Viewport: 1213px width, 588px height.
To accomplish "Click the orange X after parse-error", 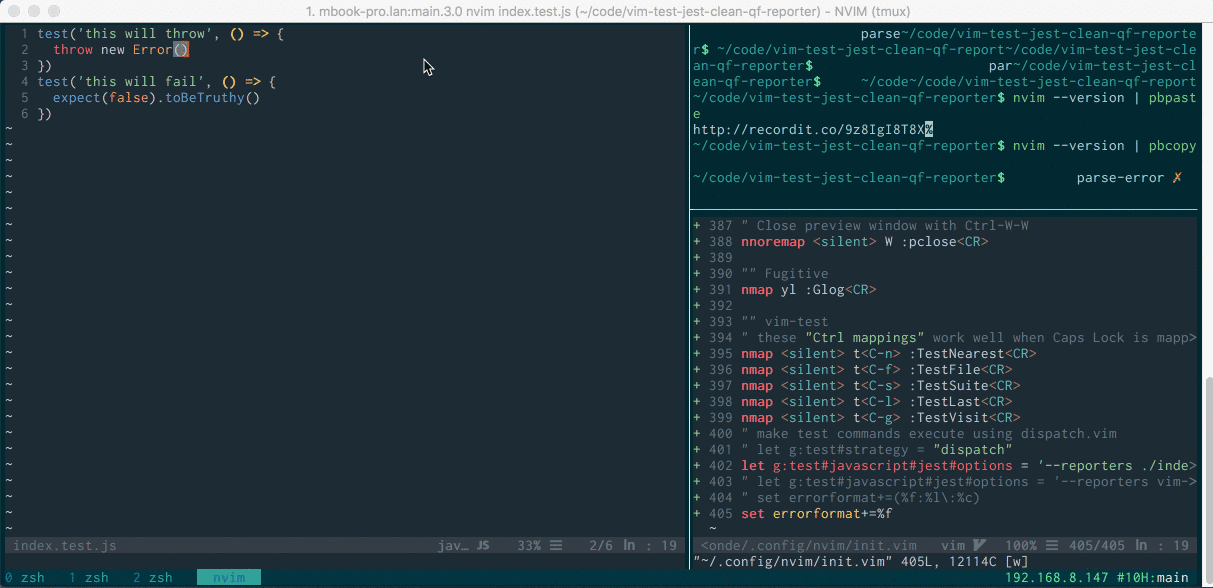I will pyautogui.click(x=1176, y=178).
